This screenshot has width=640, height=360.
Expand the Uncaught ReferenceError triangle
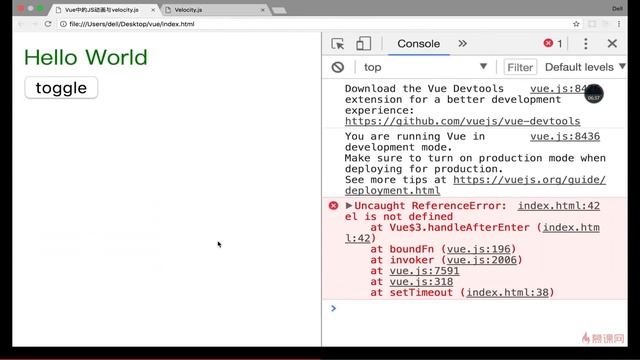[x=349, y=205]
